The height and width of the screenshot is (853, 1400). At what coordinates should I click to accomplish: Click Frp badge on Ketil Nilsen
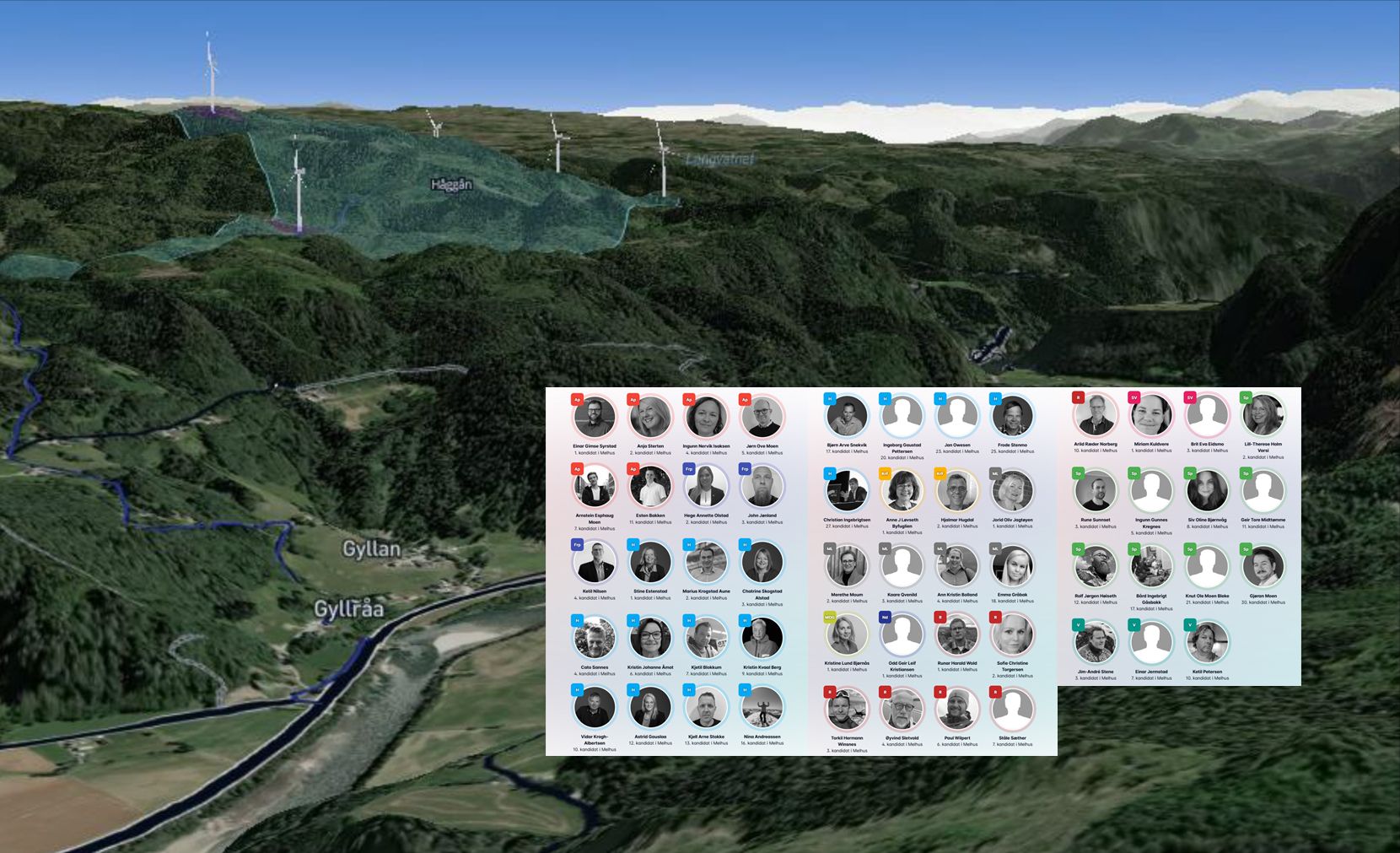[x=577, y=545]
